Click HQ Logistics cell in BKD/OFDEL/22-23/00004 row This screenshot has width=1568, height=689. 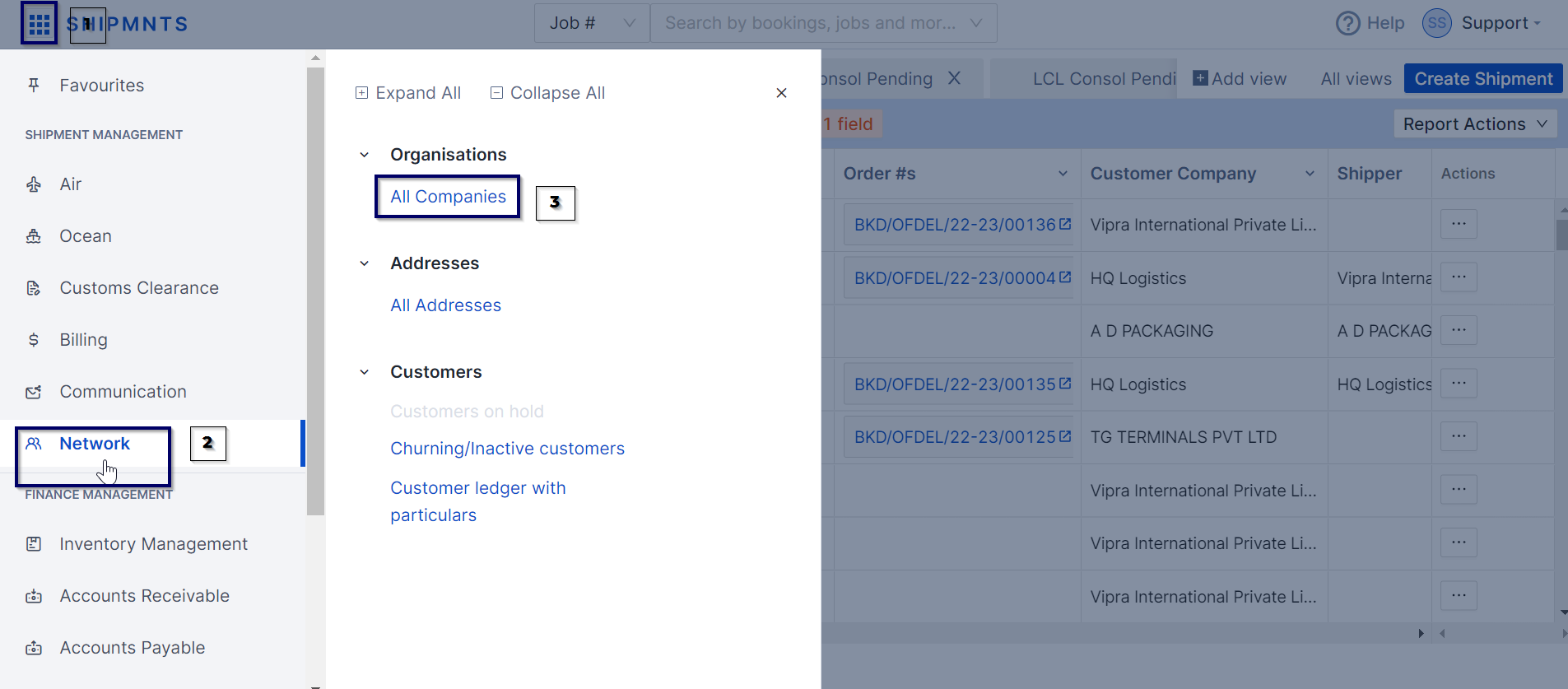coord(1138,278)
